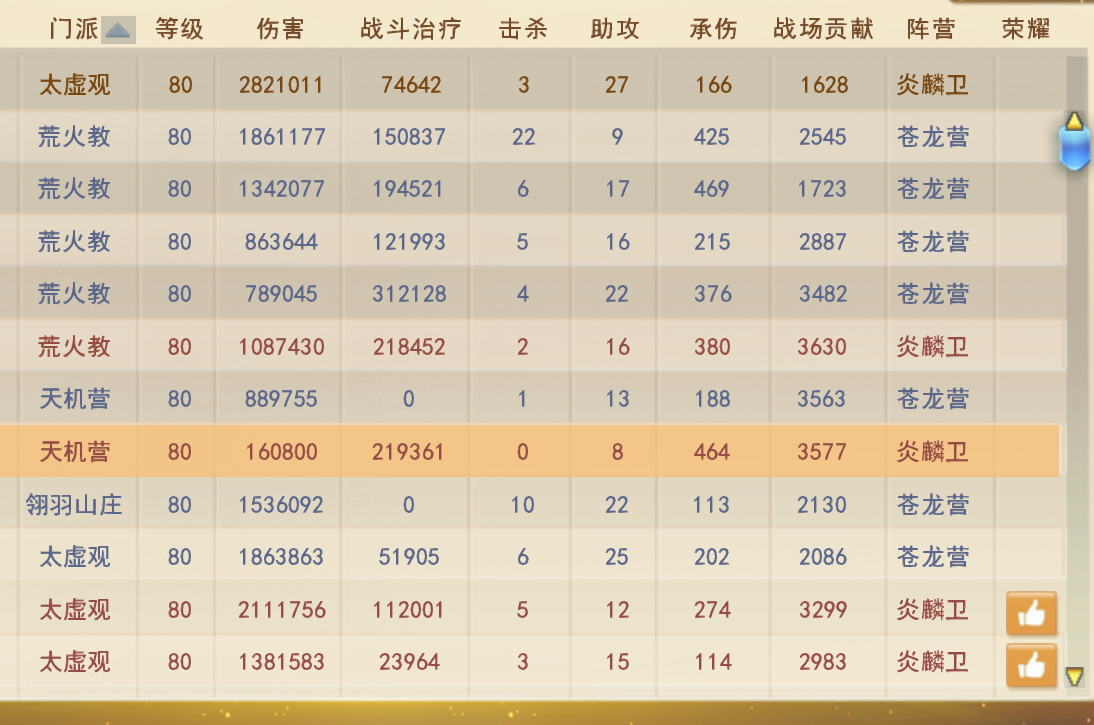Select contribution value 2887
This screenshot has width=1094, height=725.
pyautogui.click(x=823, y=242)
